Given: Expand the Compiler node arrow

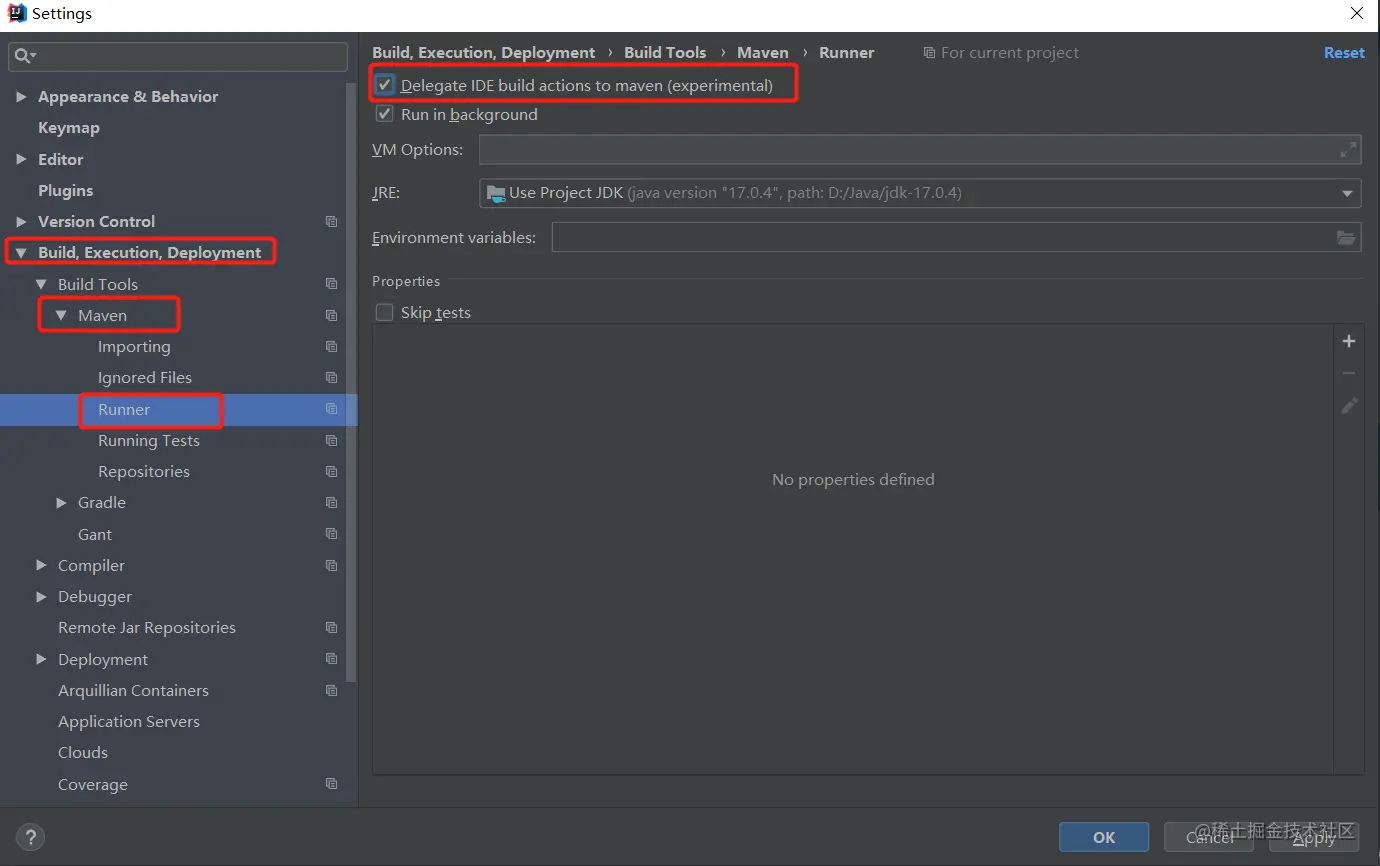Looking at the screenshot, I should pyautogui.click(x=41, y=565).
